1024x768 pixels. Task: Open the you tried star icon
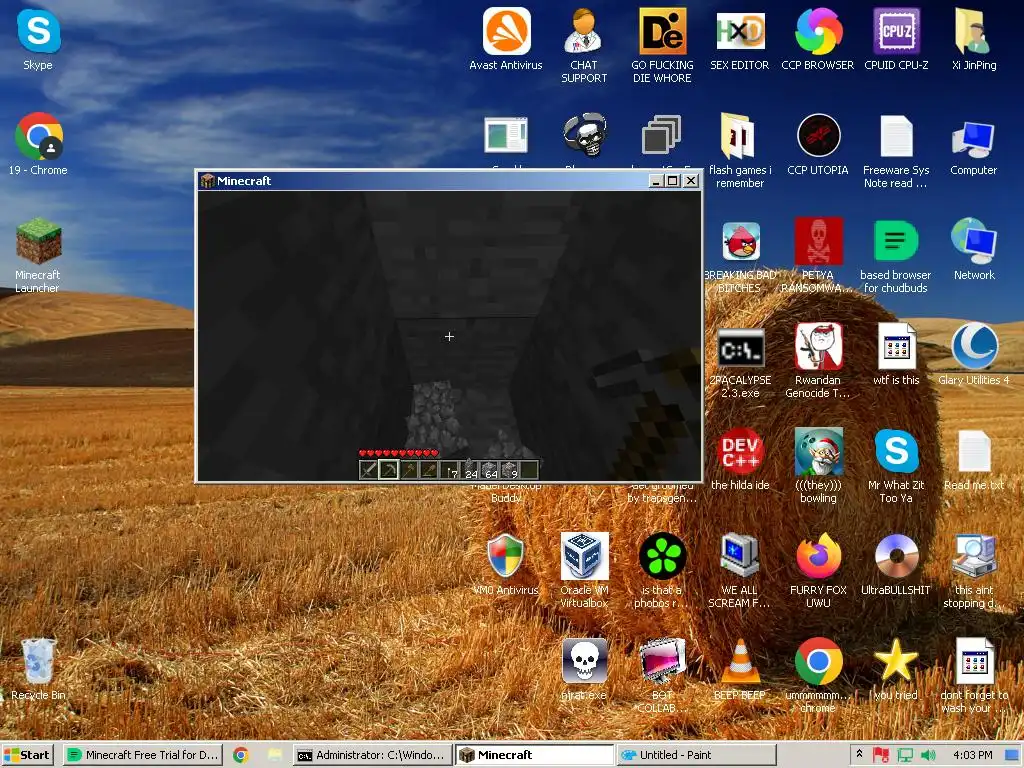click(895, 669)
